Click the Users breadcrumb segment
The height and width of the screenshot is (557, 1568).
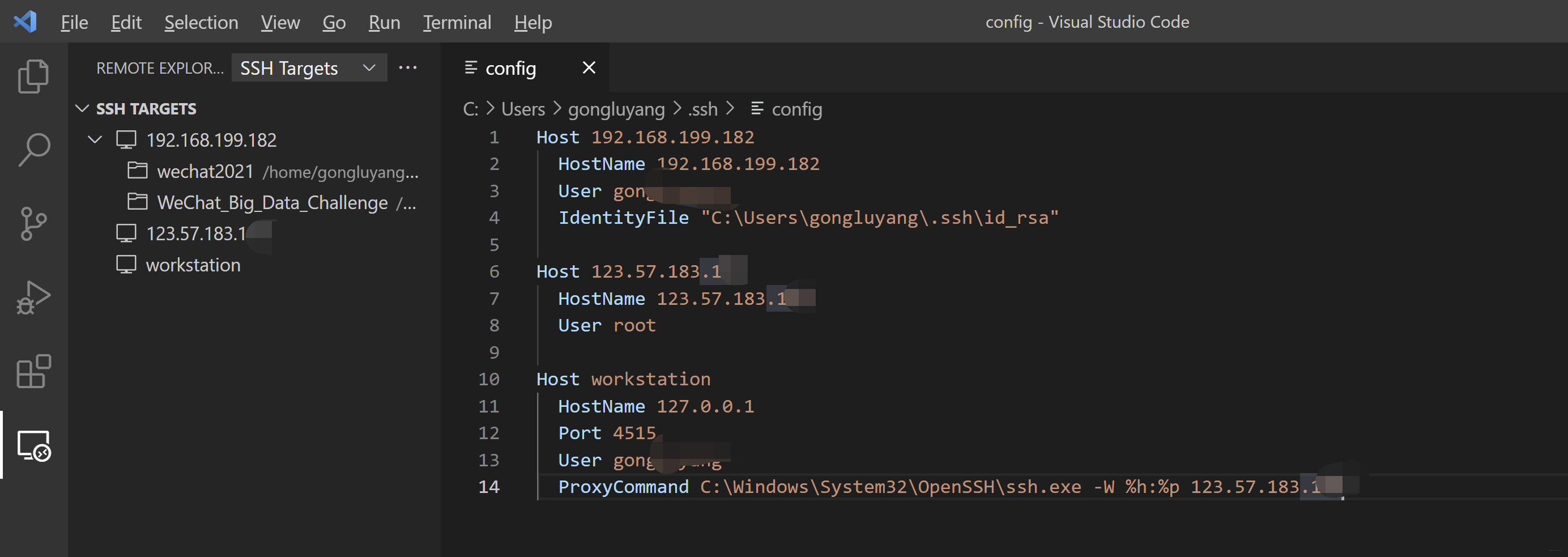click(523, 109)
